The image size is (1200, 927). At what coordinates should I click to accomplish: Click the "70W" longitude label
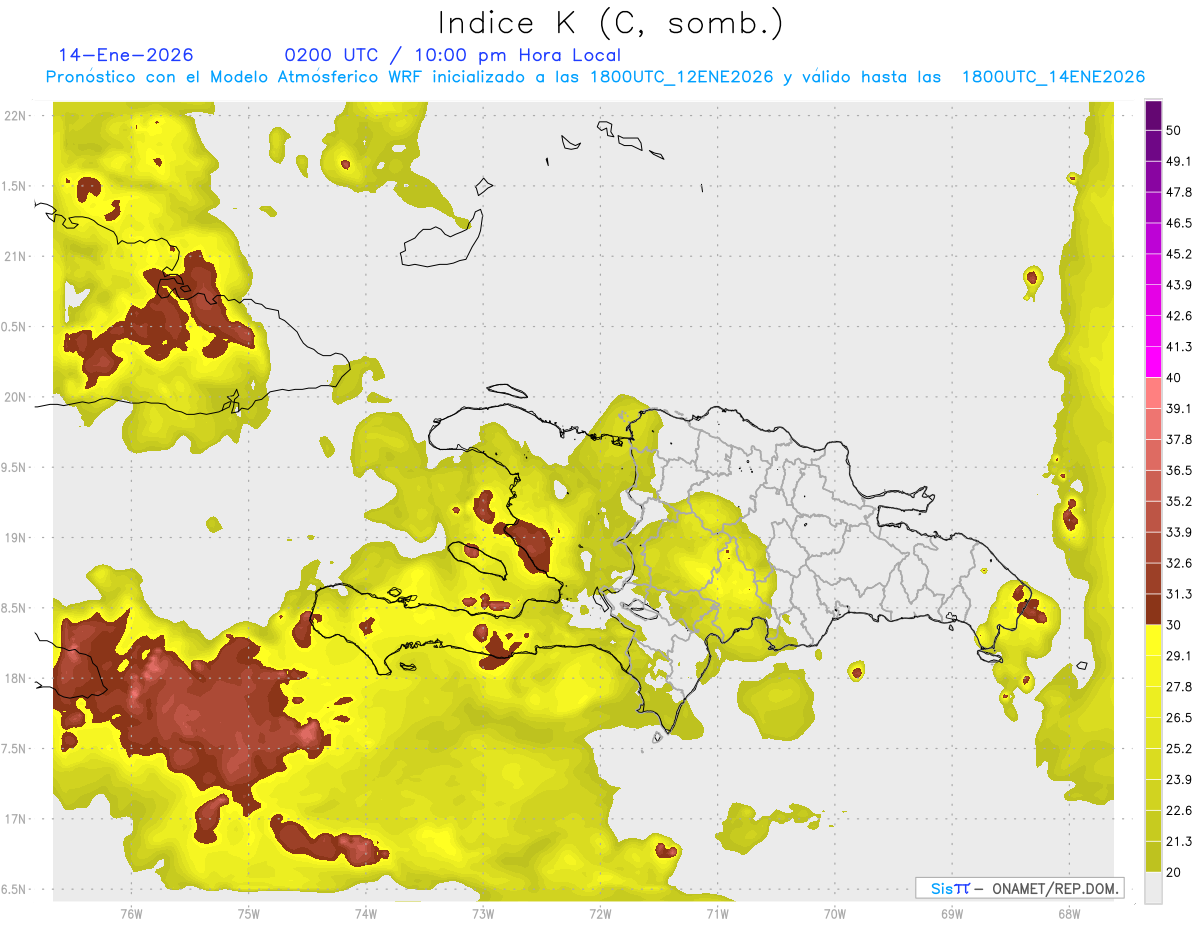[x=835, y=913]
